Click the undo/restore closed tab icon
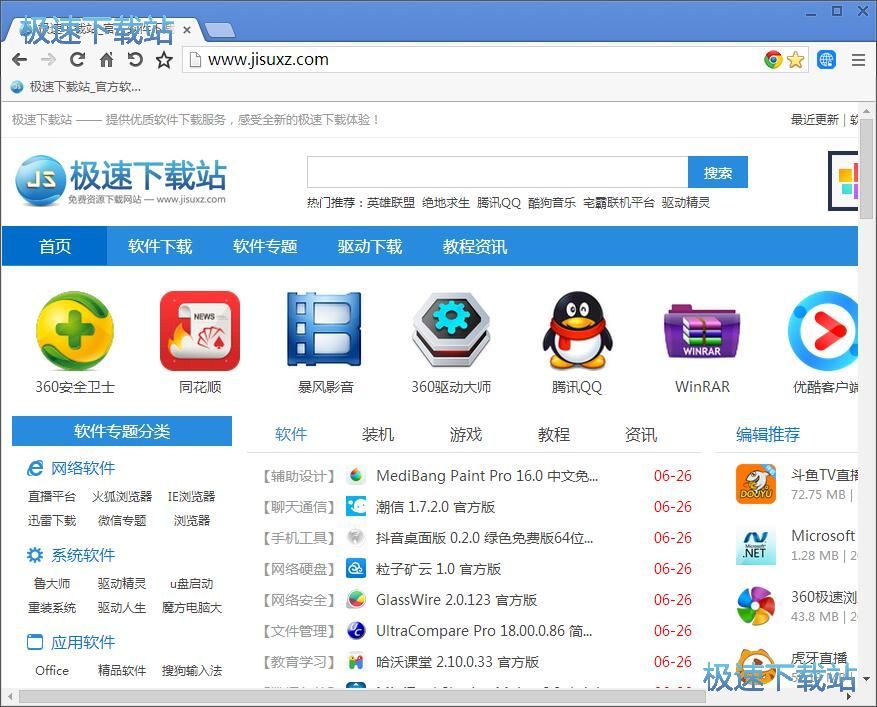Screen dimensions: 877x707 point(135,59)
